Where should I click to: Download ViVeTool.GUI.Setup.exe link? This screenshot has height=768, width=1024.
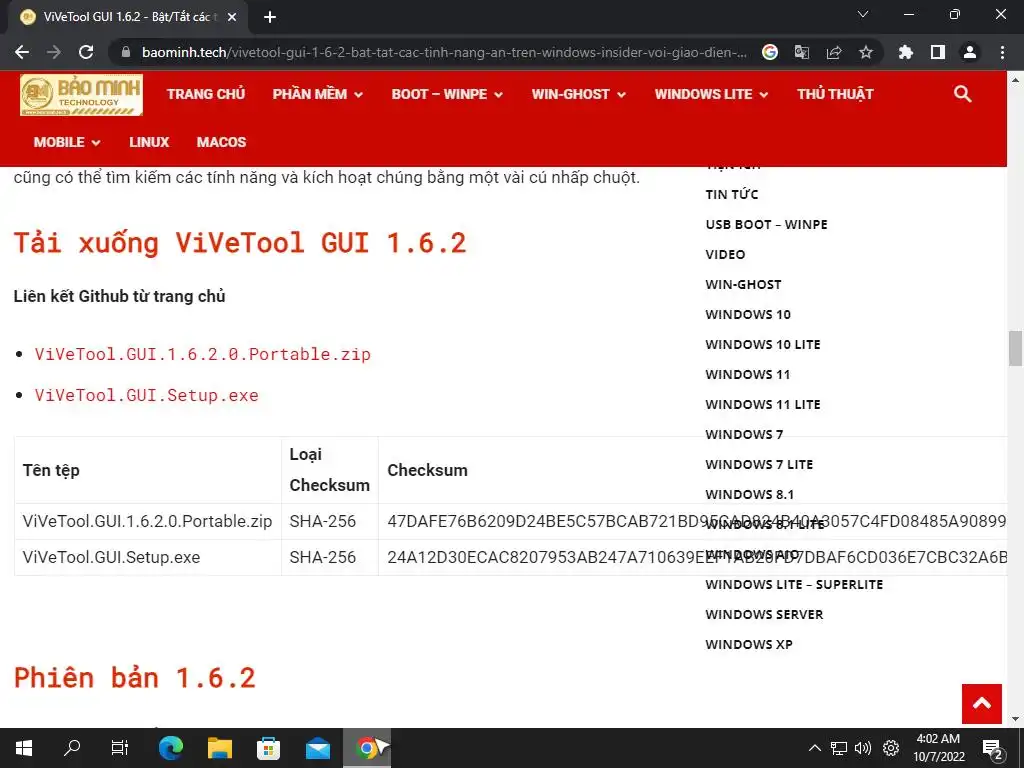click(146, 395)
